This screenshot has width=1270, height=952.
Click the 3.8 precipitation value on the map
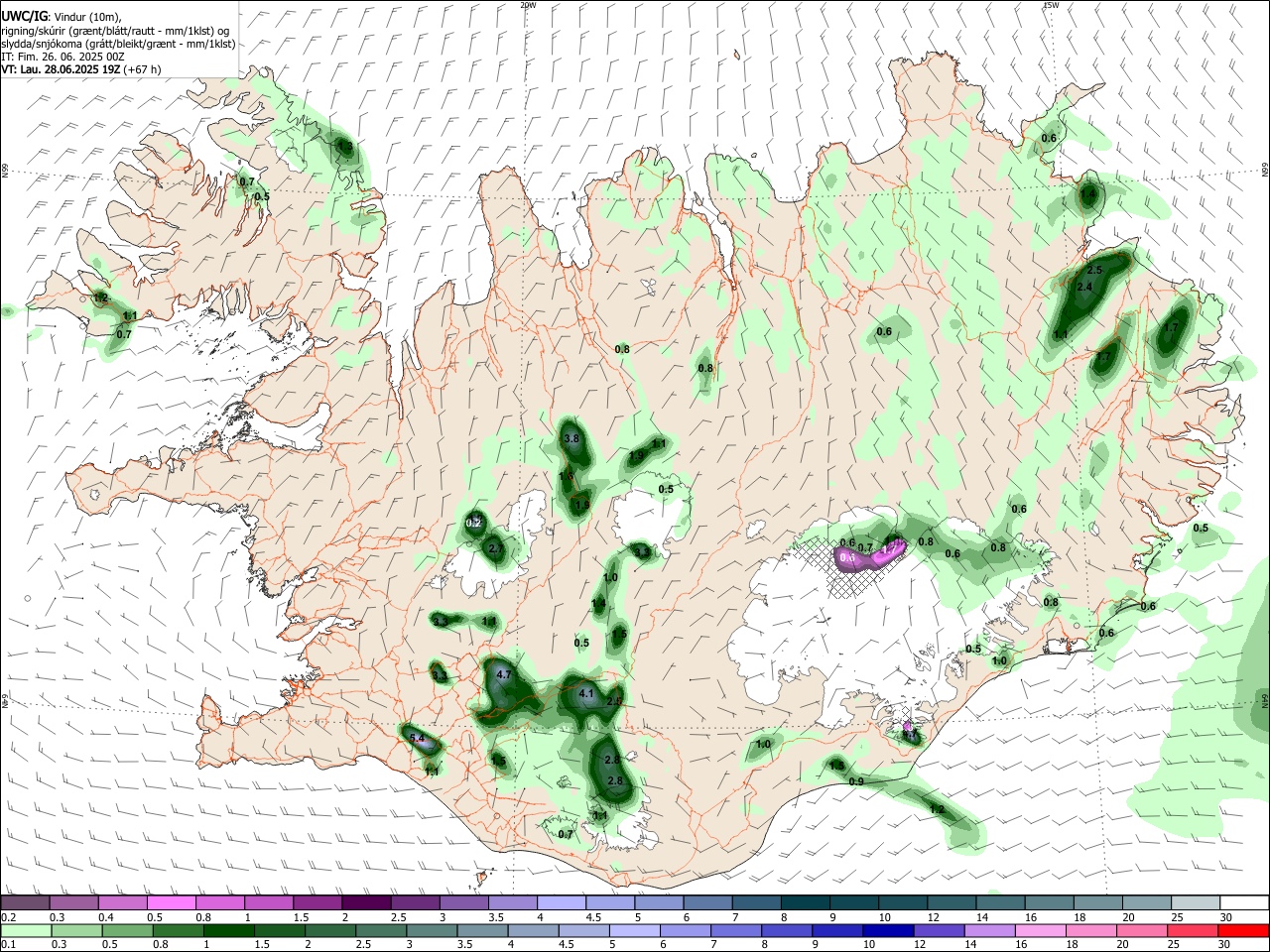tap(571, 438)
